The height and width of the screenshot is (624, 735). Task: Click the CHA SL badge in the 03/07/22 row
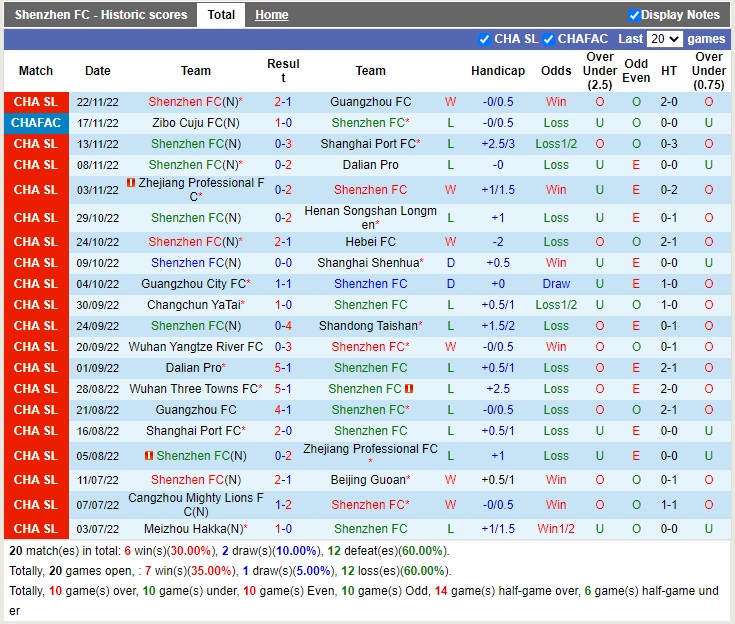tap(36, 529)
